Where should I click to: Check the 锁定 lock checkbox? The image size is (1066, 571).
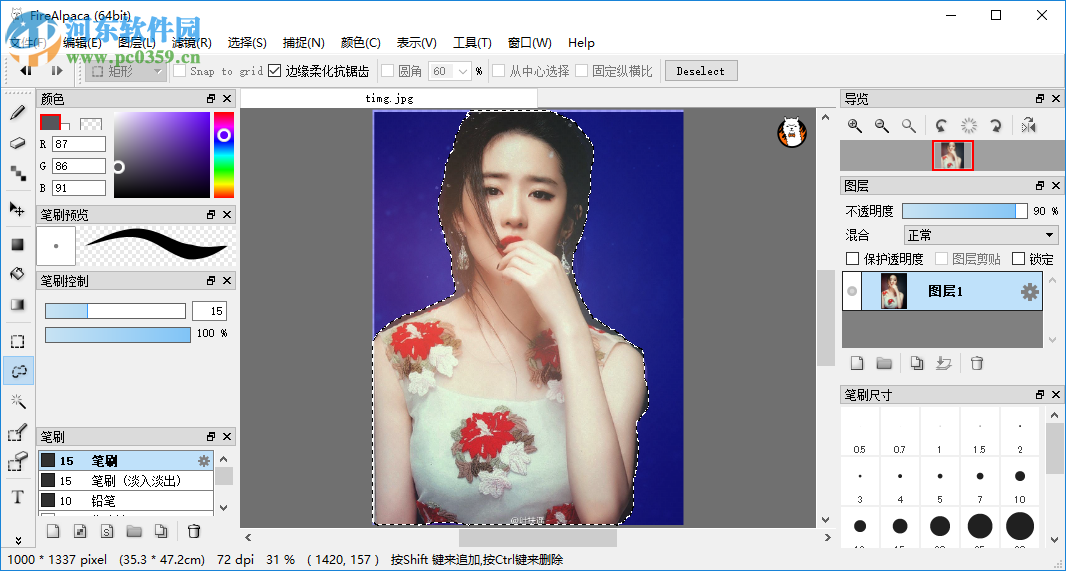click(1018, 258)
